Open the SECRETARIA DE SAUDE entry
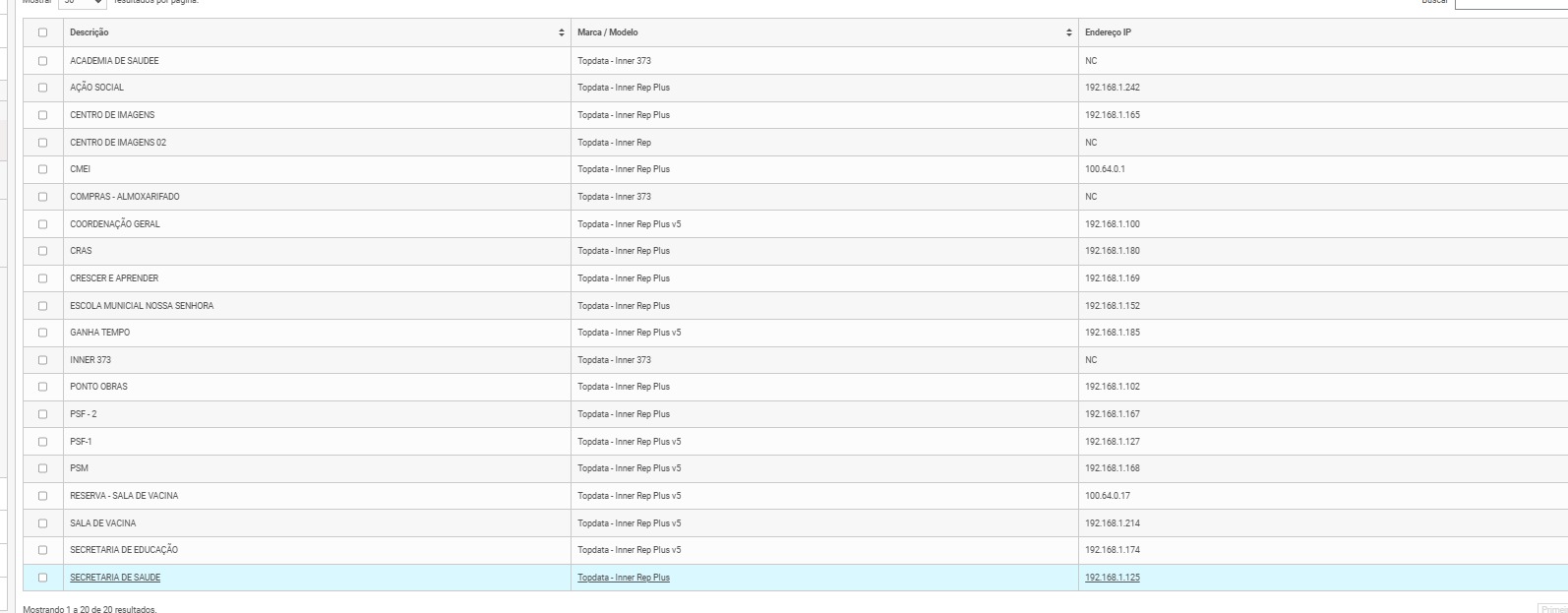Image resolution: width=1568 pixels, height=613 pixels. click(115, 578)
